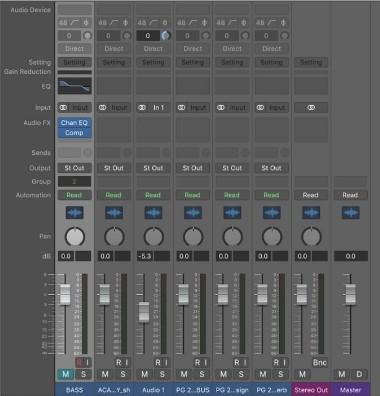This screenshot has height=396, width=380.
Task: Open the Comp plug-in on BASS
Action: (x=74, y=133)
